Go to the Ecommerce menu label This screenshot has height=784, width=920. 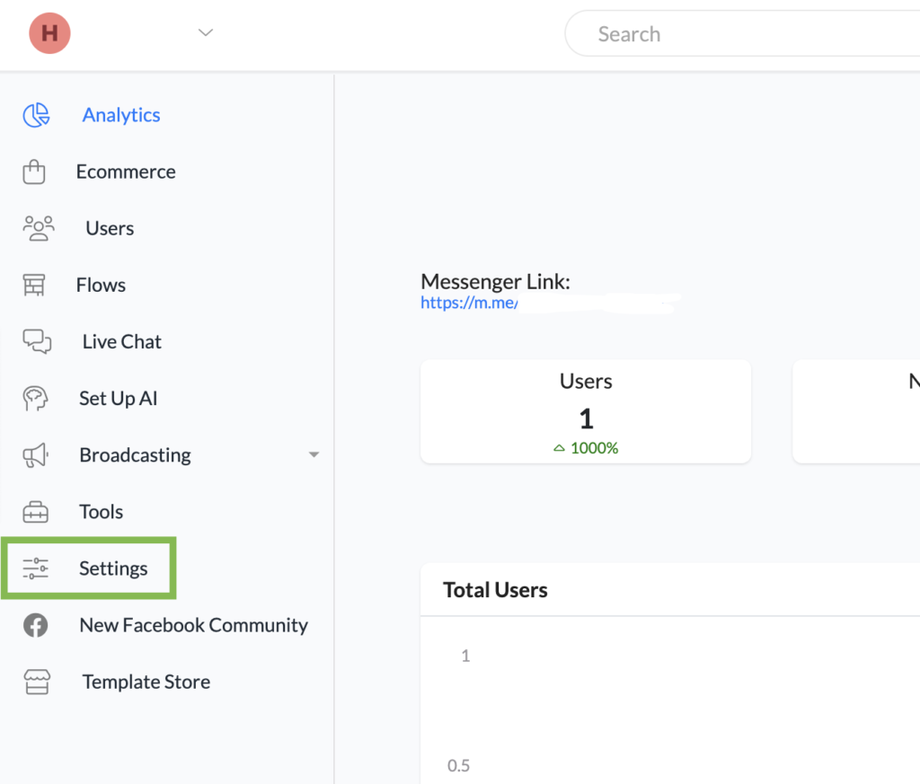click(126, 172)
